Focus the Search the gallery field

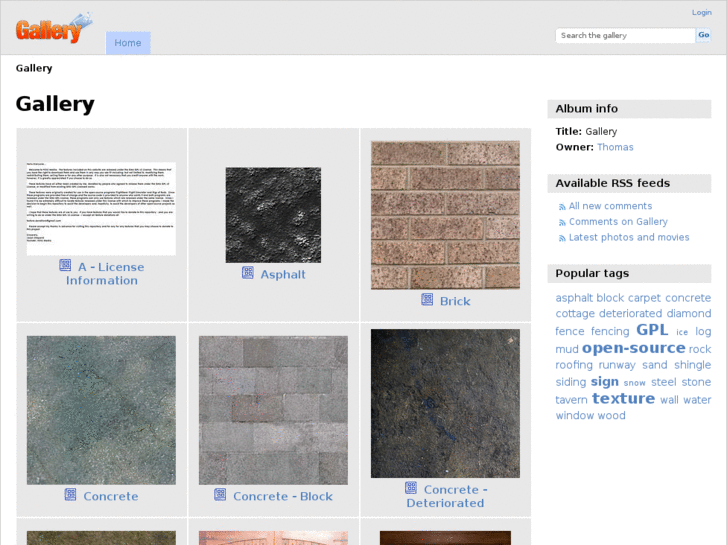[x=625, y=36]
